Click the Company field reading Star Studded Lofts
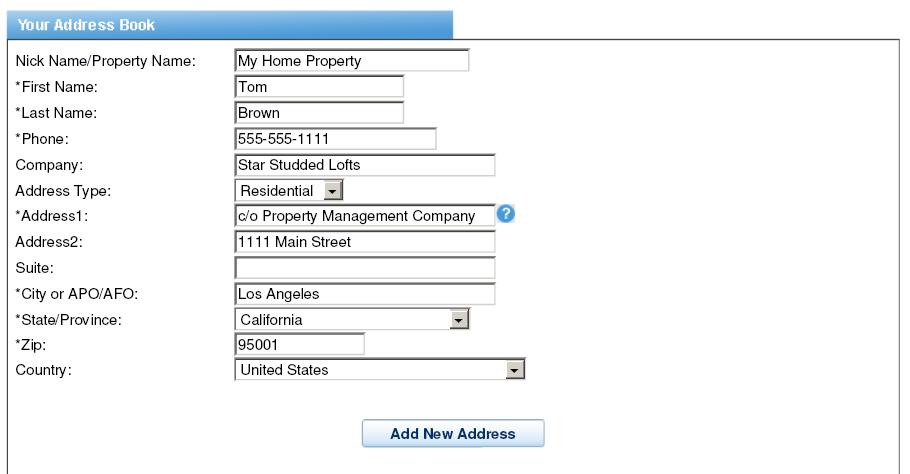The image size is (910, 474). click(364, 165)
